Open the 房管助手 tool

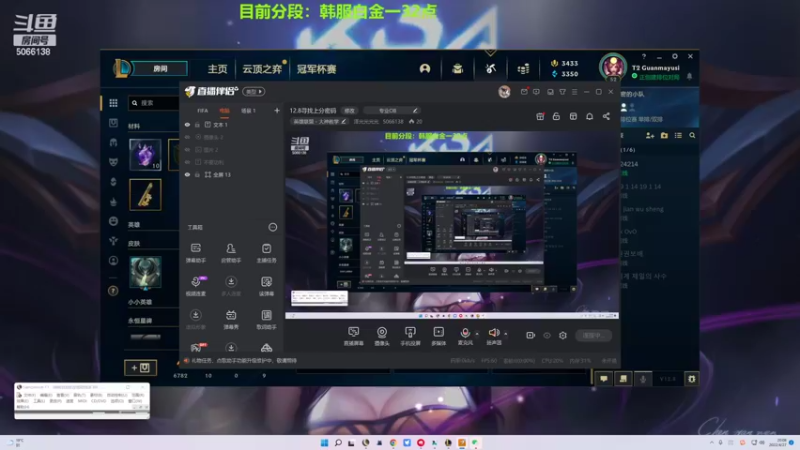click(231, 253)
